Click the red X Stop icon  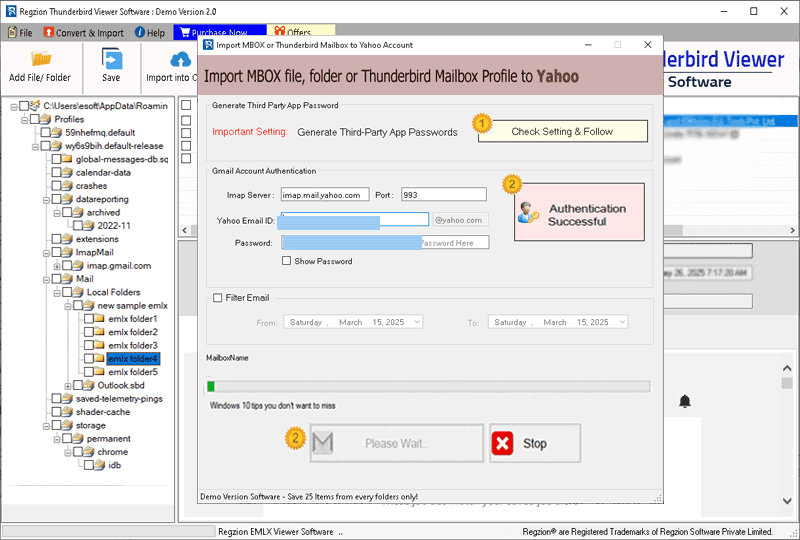click(x=503, y=443)
